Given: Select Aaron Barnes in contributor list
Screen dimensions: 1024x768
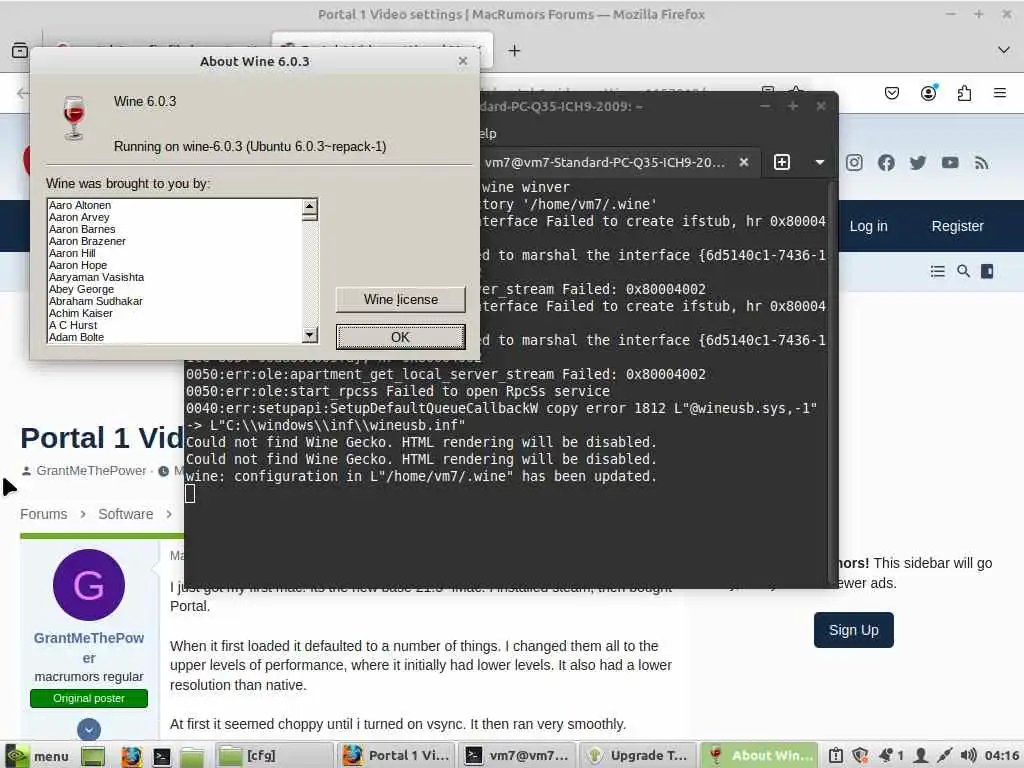Looking at the screenshot, I should [x=82, y=229].
